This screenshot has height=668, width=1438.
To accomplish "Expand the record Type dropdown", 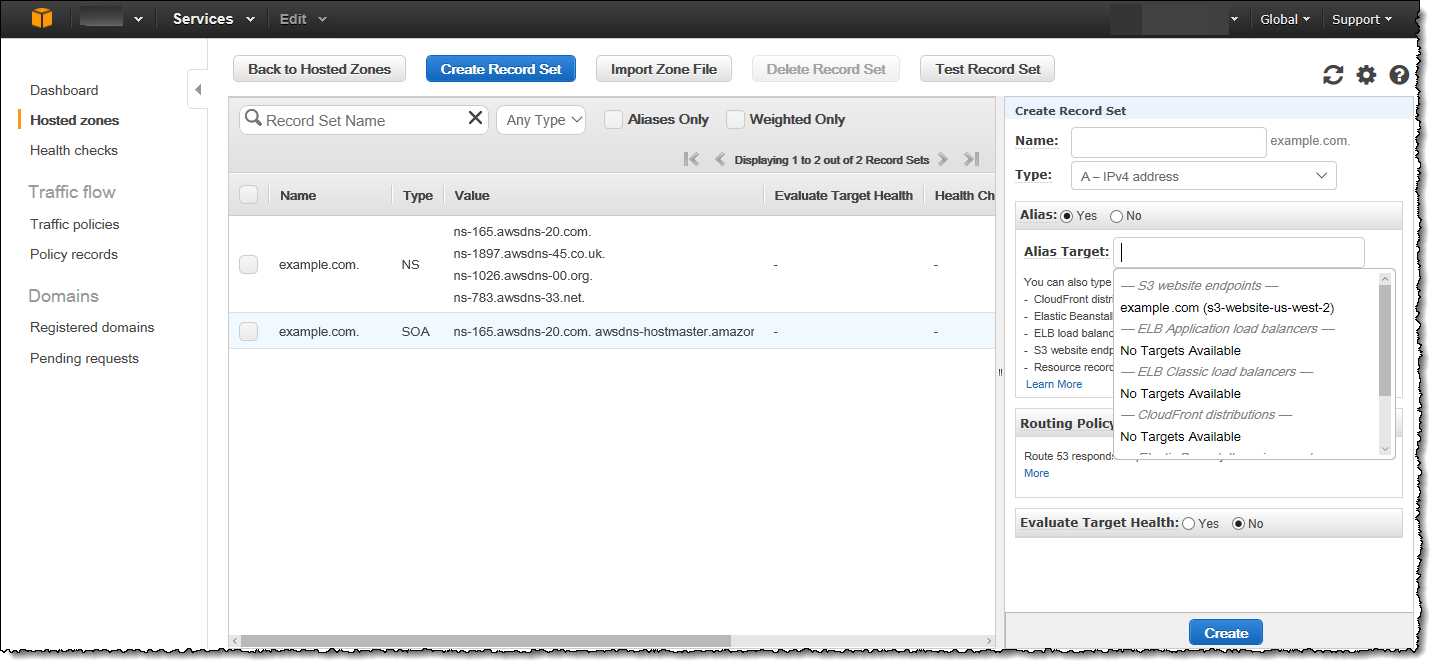I will point(1203,176).
